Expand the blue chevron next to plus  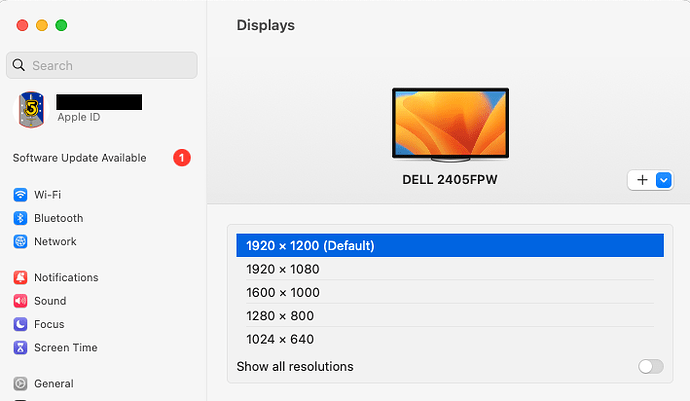click(664, 180)
